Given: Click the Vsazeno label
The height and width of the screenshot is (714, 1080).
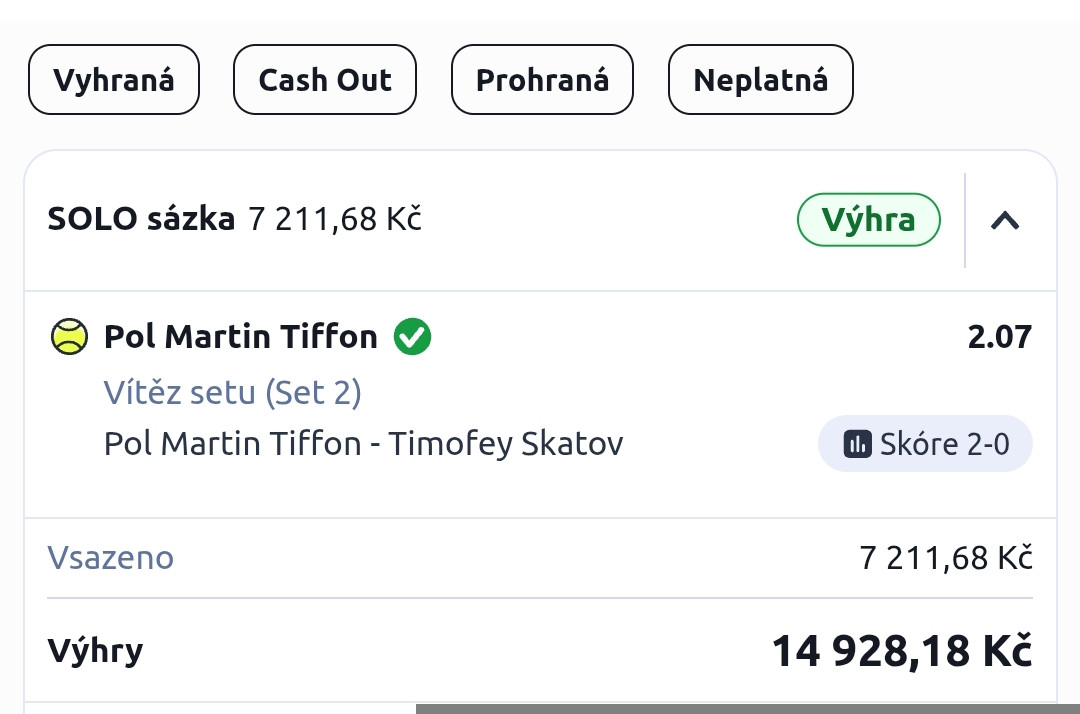Looking at the screenshot, I should pos(111,557).
